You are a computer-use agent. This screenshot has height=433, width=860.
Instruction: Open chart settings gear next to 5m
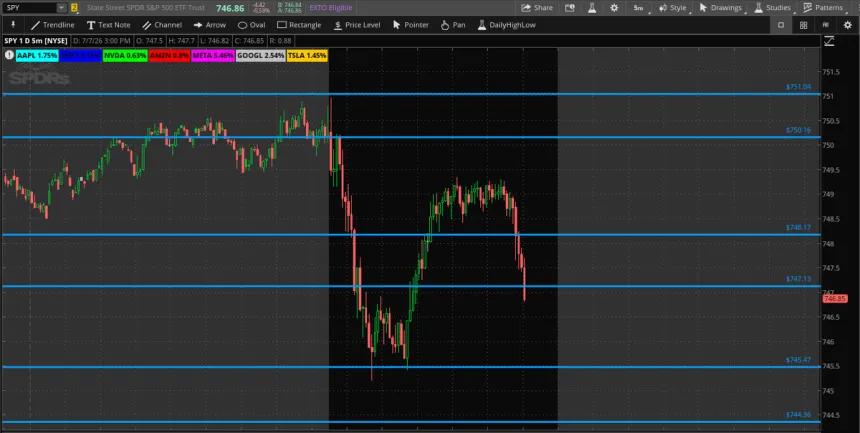coord(614,8)
